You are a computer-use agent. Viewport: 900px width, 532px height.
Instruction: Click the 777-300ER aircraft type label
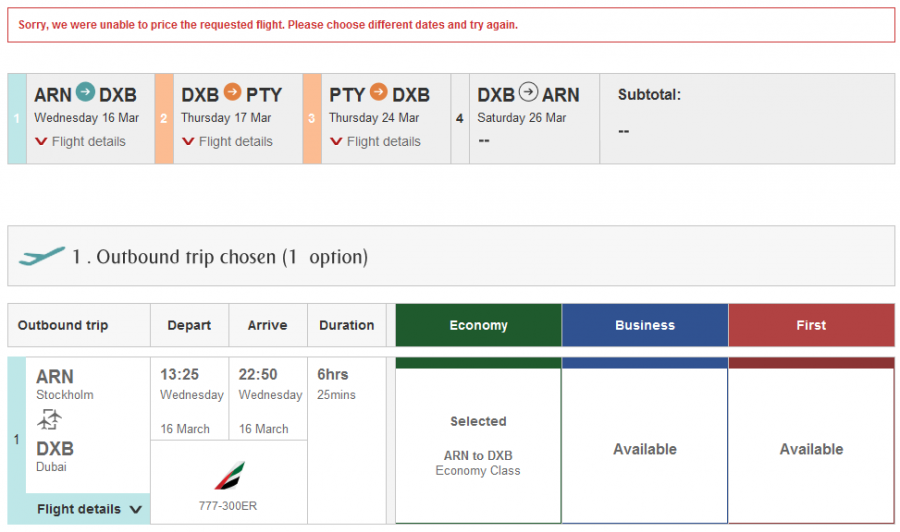(228, 506)
